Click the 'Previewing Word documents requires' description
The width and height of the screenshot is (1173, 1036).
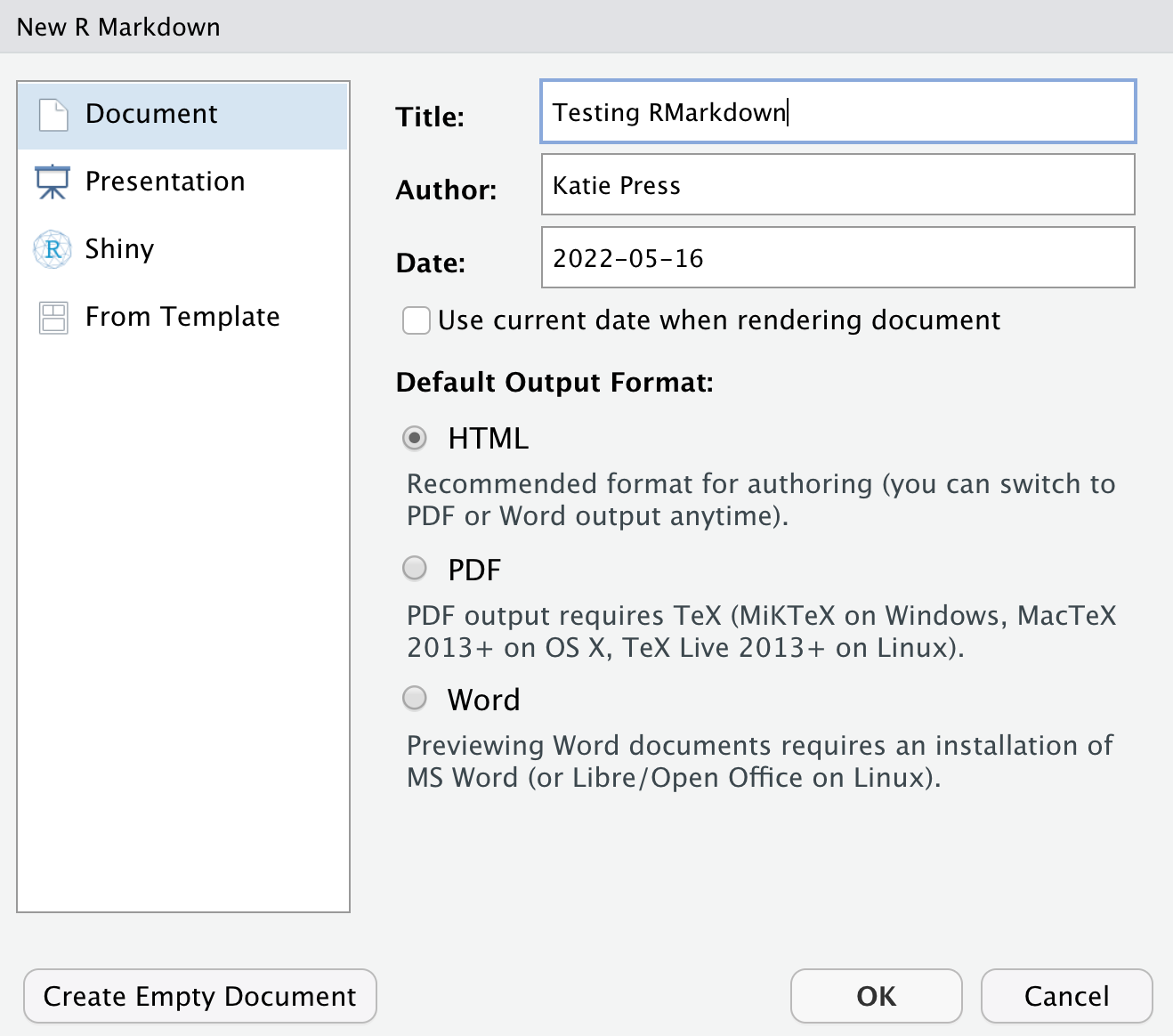click(x=760, y=761)
